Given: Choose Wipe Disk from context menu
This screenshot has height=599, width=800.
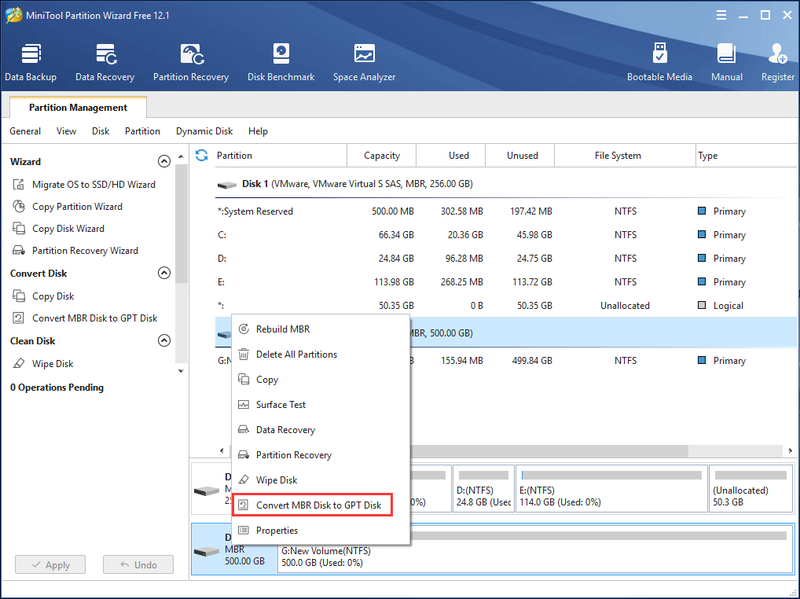Looking at the screenshot, I should click(x=321, y=480).
